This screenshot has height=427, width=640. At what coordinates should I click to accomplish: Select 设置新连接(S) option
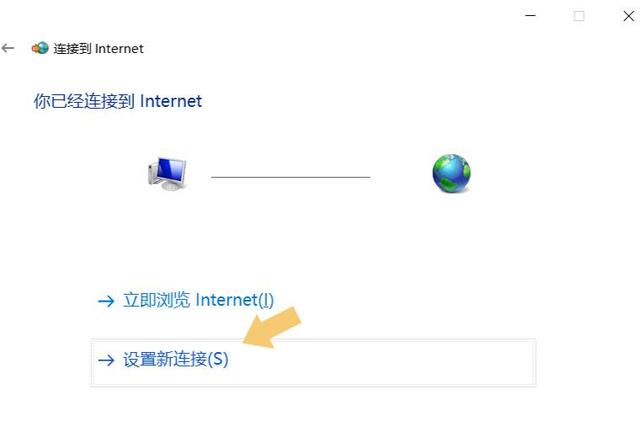pyautogui.click(x=313, y=363)
